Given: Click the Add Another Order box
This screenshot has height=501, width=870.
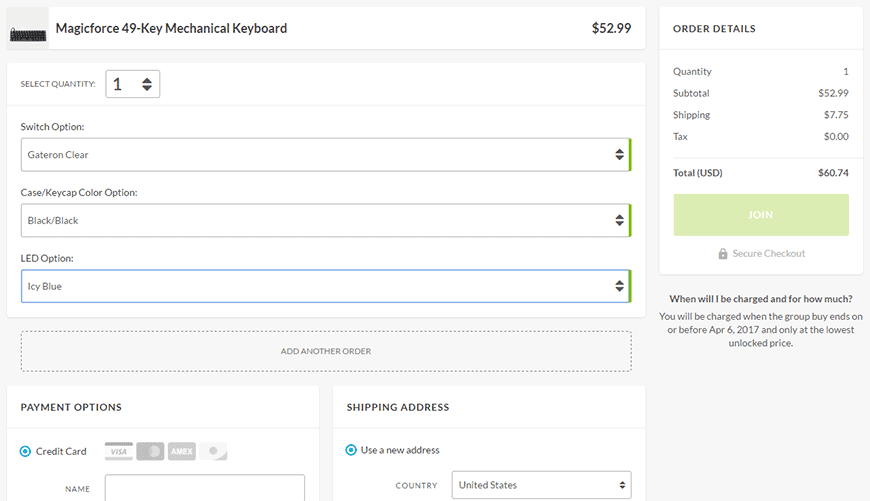Looking at the screenshot, I should point(326,351).
